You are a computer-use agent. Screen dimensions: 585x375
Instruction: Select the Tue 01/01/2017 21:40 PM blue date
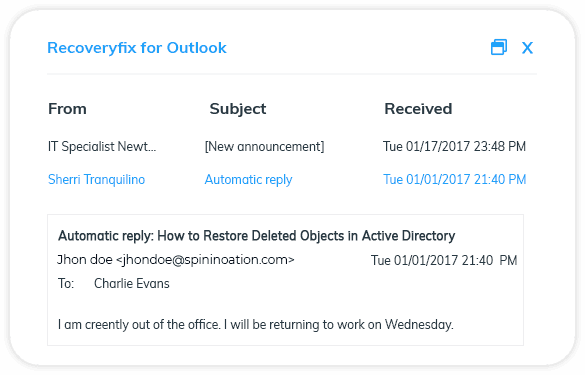pyautogui.click(x=454, y=179)
